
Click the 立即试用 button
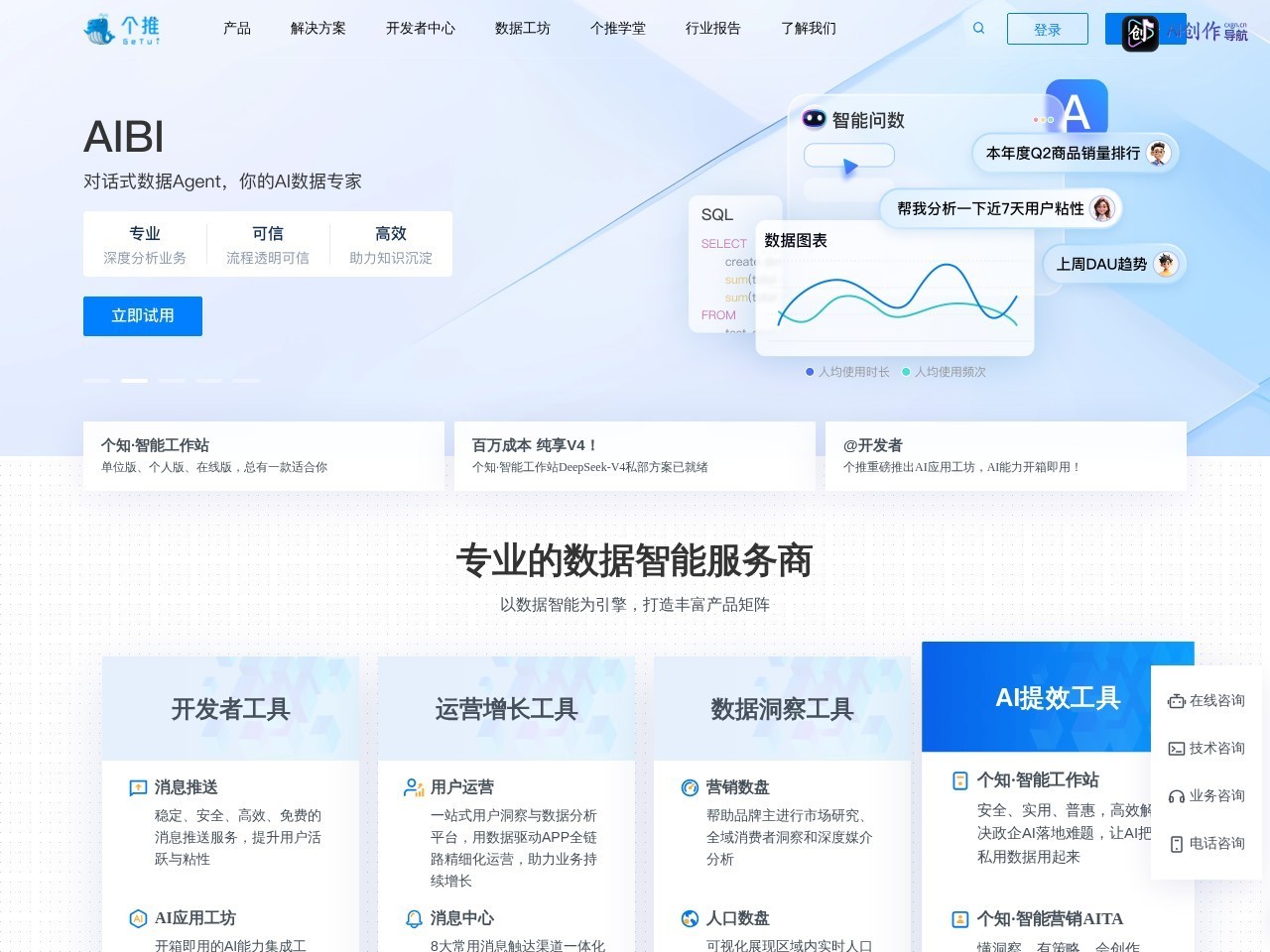coord(143,316)
